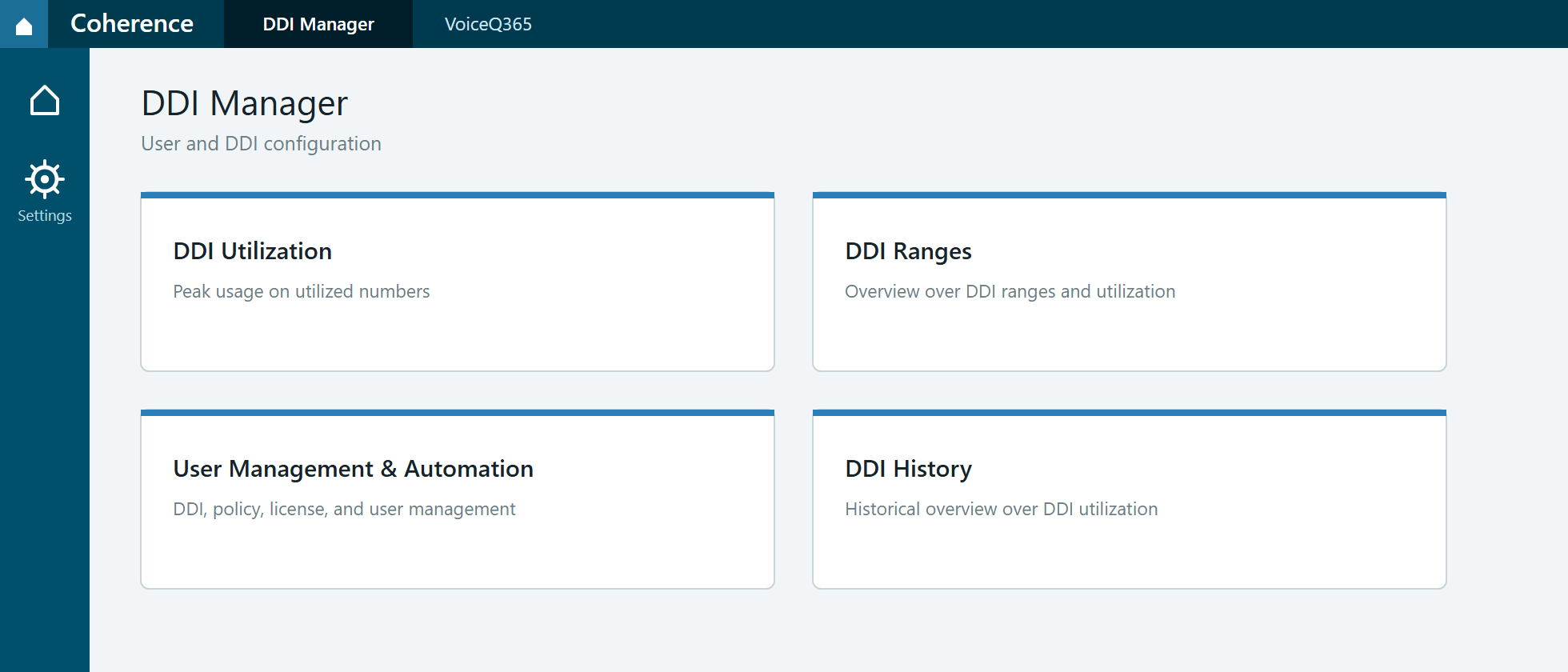Click 'User and DDI configuration' subtitle
1568x672 pixels.
click(x=262, y=143)
